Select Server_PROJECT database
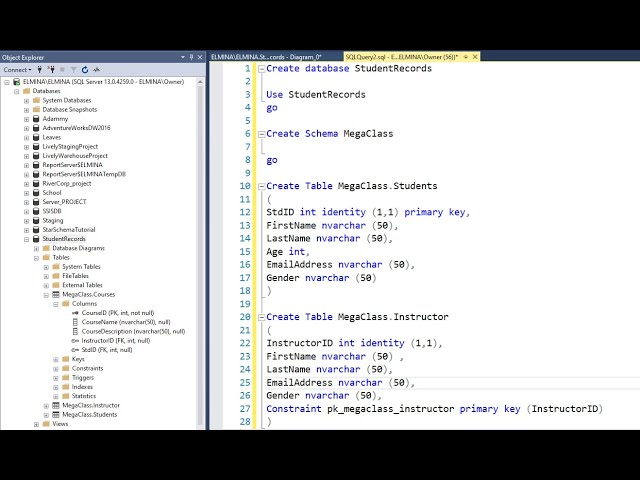640x480 pixels. 64,202
